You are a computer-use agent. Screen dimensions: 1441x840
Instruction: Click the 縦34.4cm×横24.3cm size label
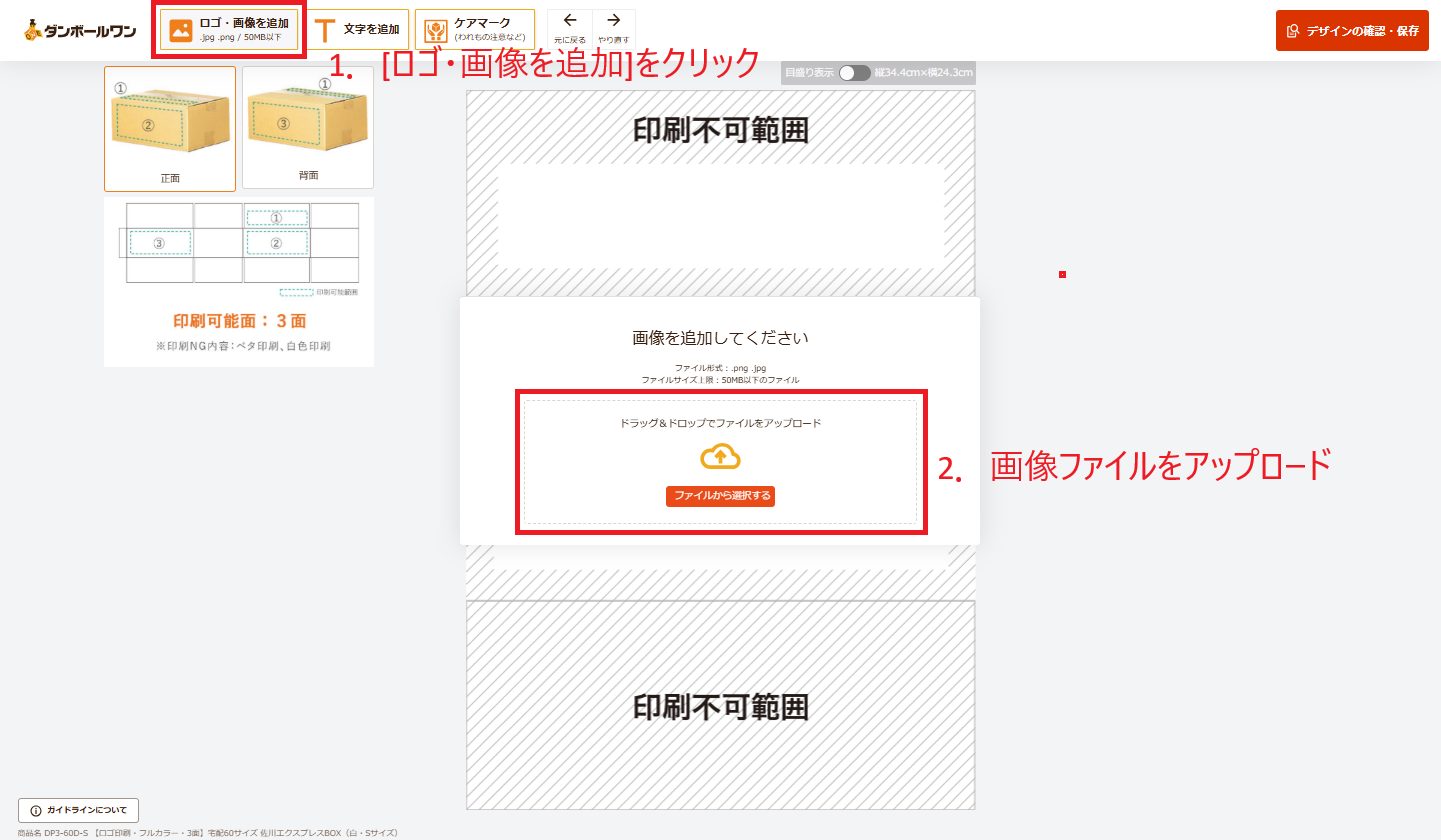[x=922, y=73]
